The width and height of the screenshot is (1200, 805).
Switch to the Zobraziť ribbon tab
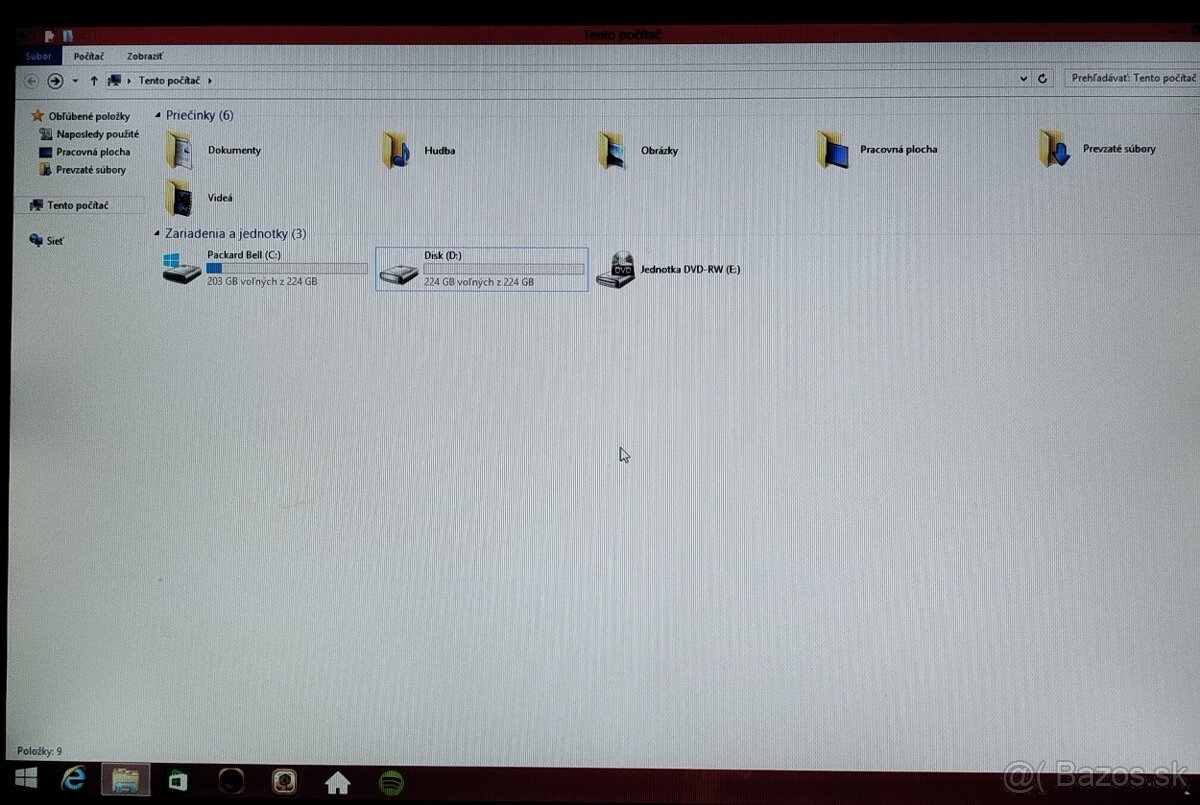[x=145, y=57]
